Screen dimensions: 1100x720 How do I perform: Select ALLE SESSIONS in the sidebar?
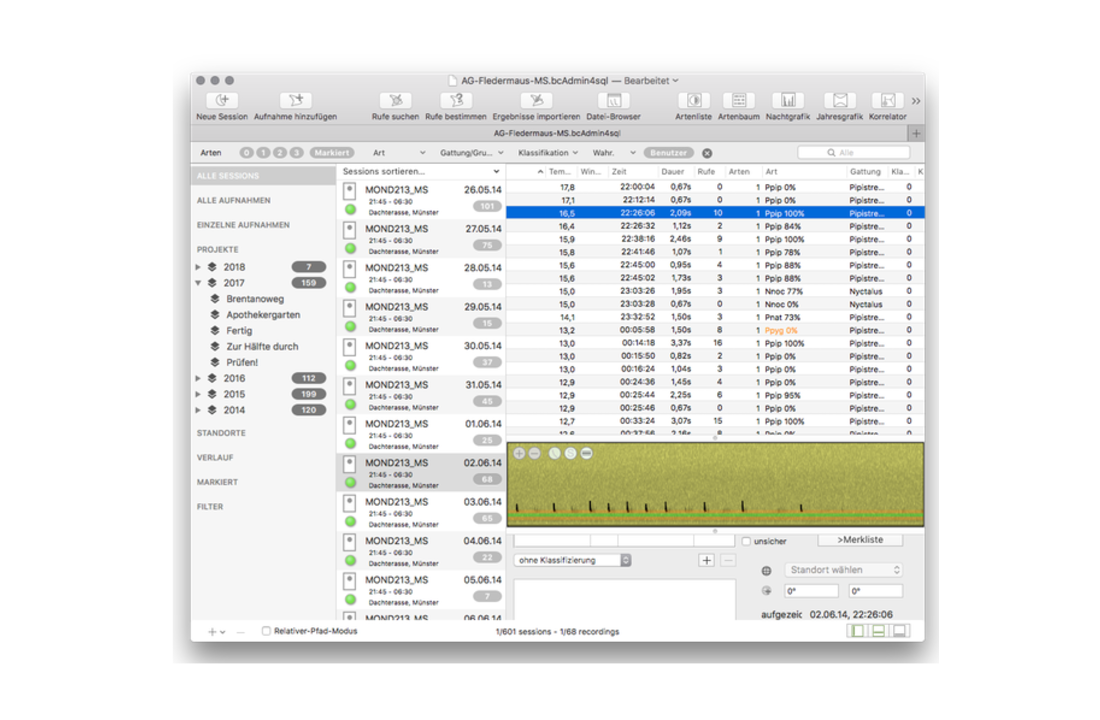point(263,176)
